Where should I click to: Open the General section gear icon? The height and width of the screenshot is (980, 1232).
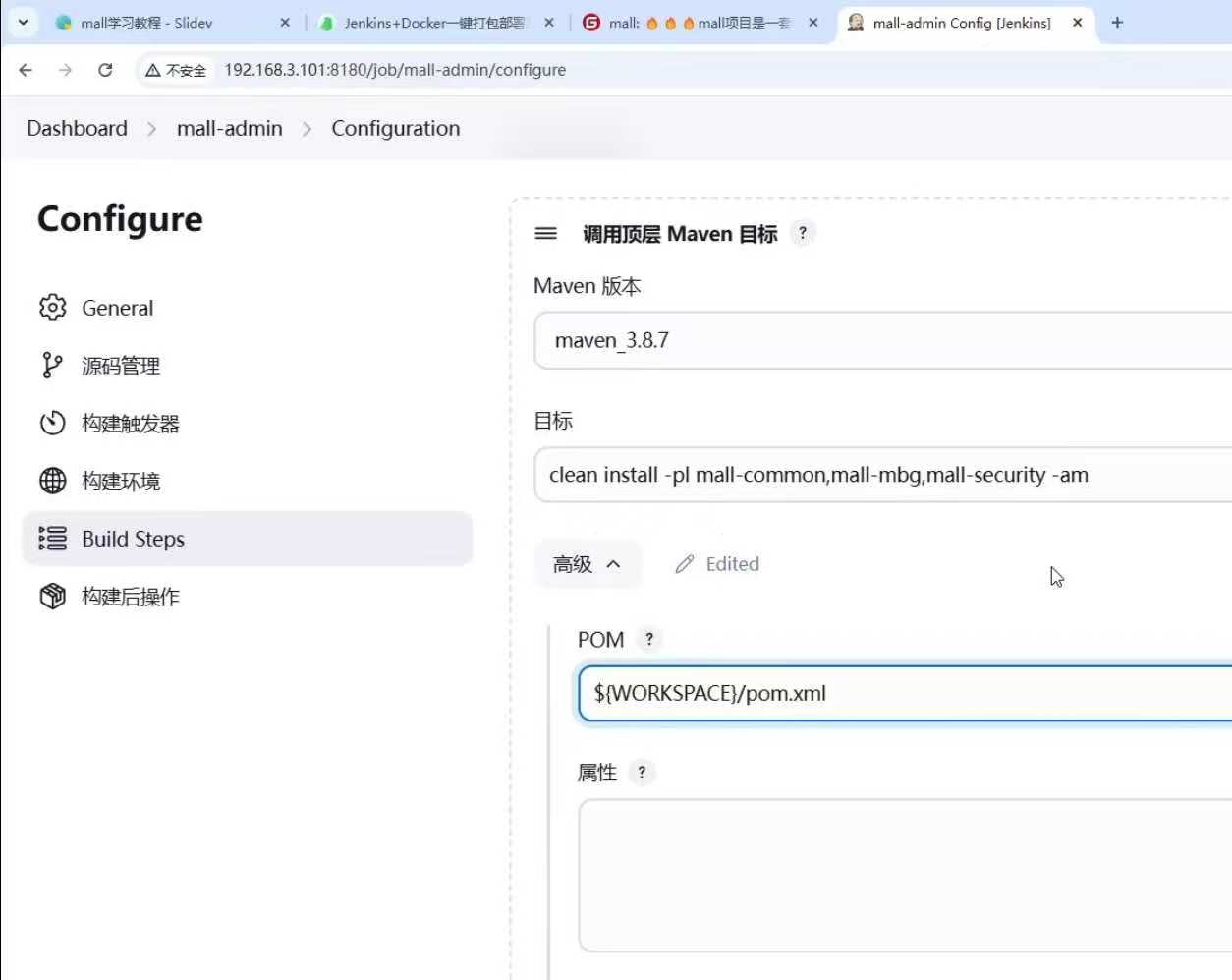coord(52,308)
